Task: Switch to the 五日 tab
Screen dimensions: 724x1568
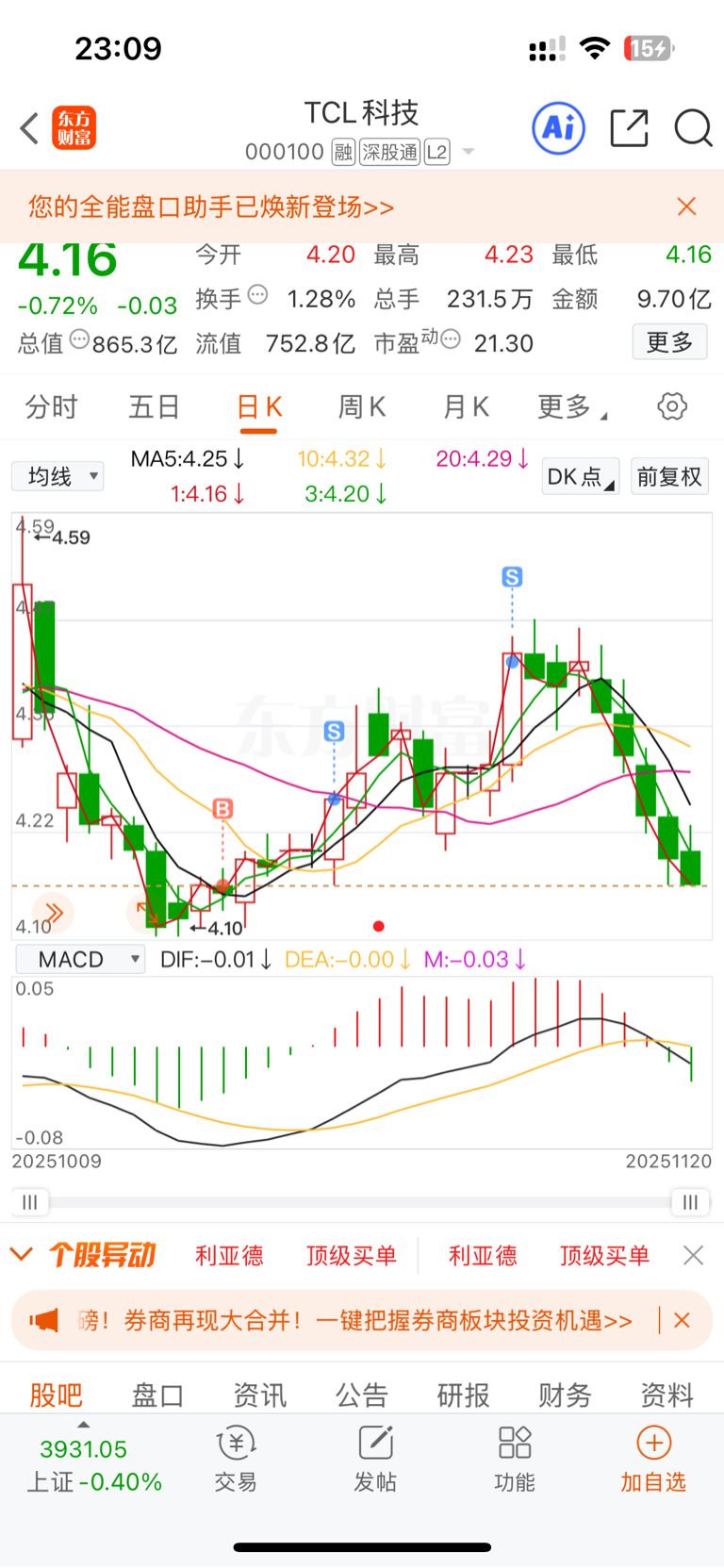Action: tap(155, 406)
